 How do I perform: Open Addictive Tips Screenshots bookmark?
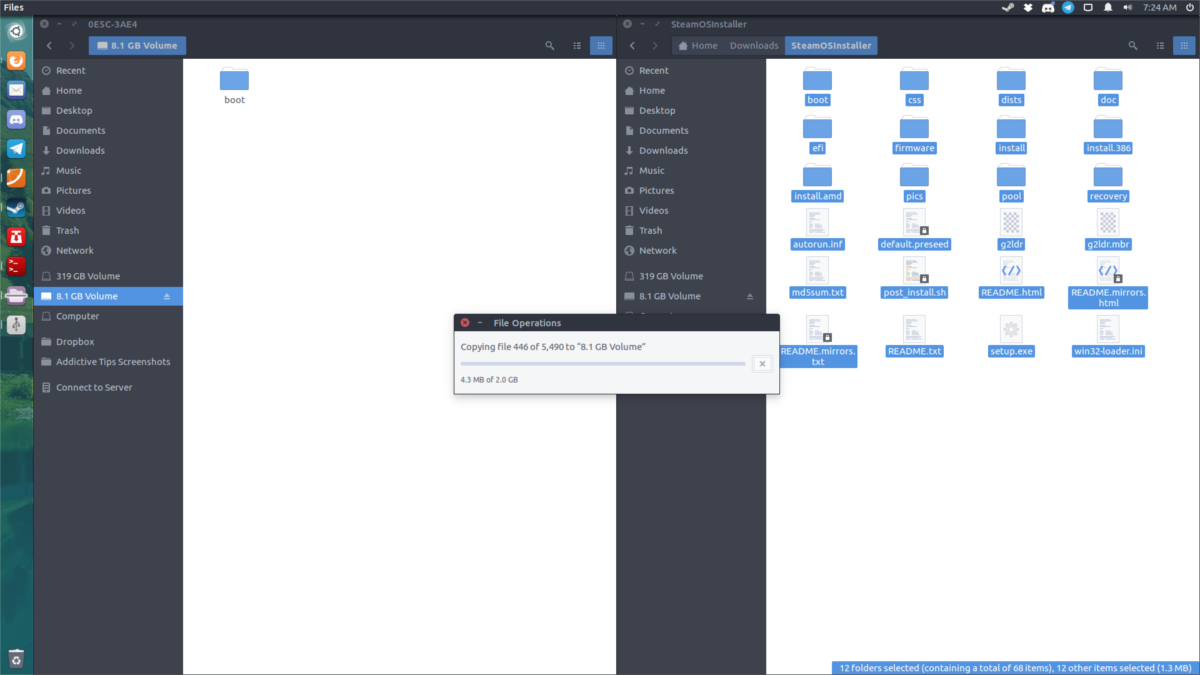point(108,362)
